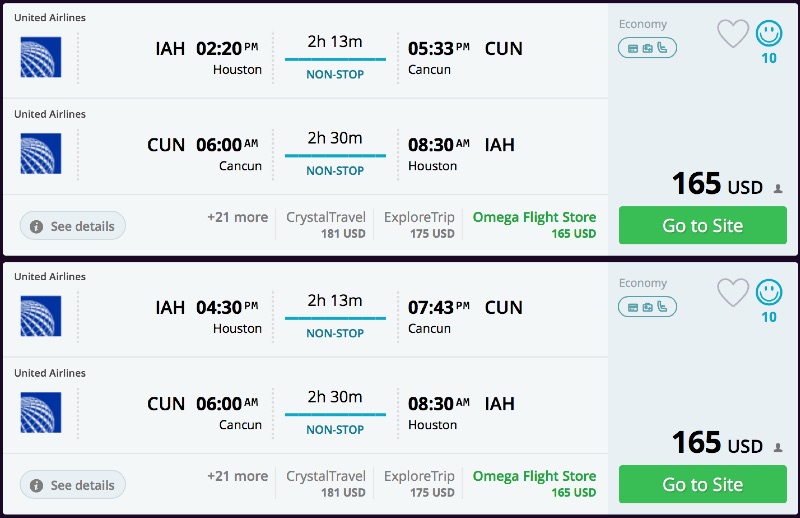This screenshot has height=518, width=800.
Task: Click the passenger icon next to the second 165 USD price
Action: (778, 448)
